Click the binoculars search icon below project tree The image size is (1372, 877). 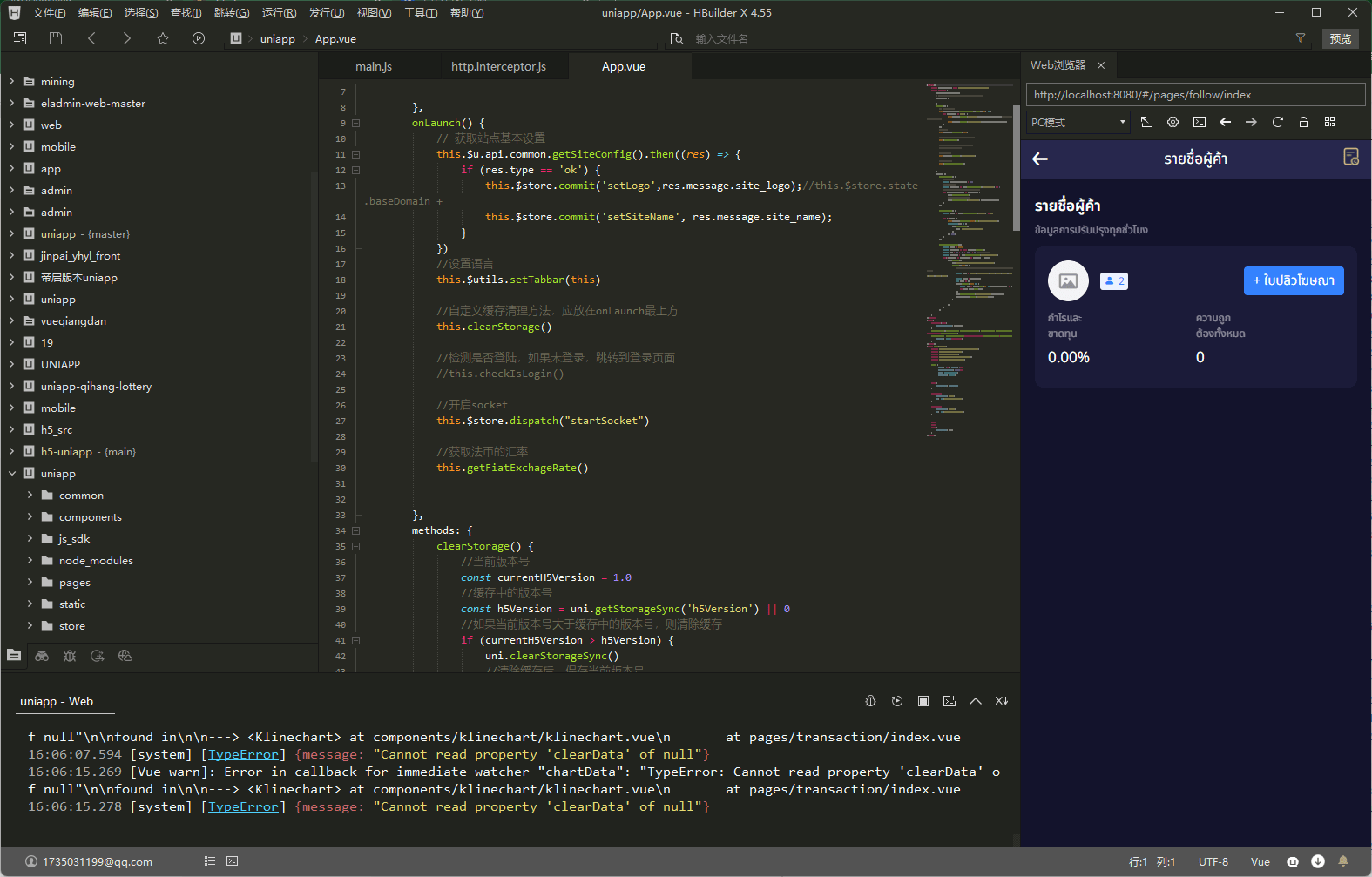click(42, 656)
